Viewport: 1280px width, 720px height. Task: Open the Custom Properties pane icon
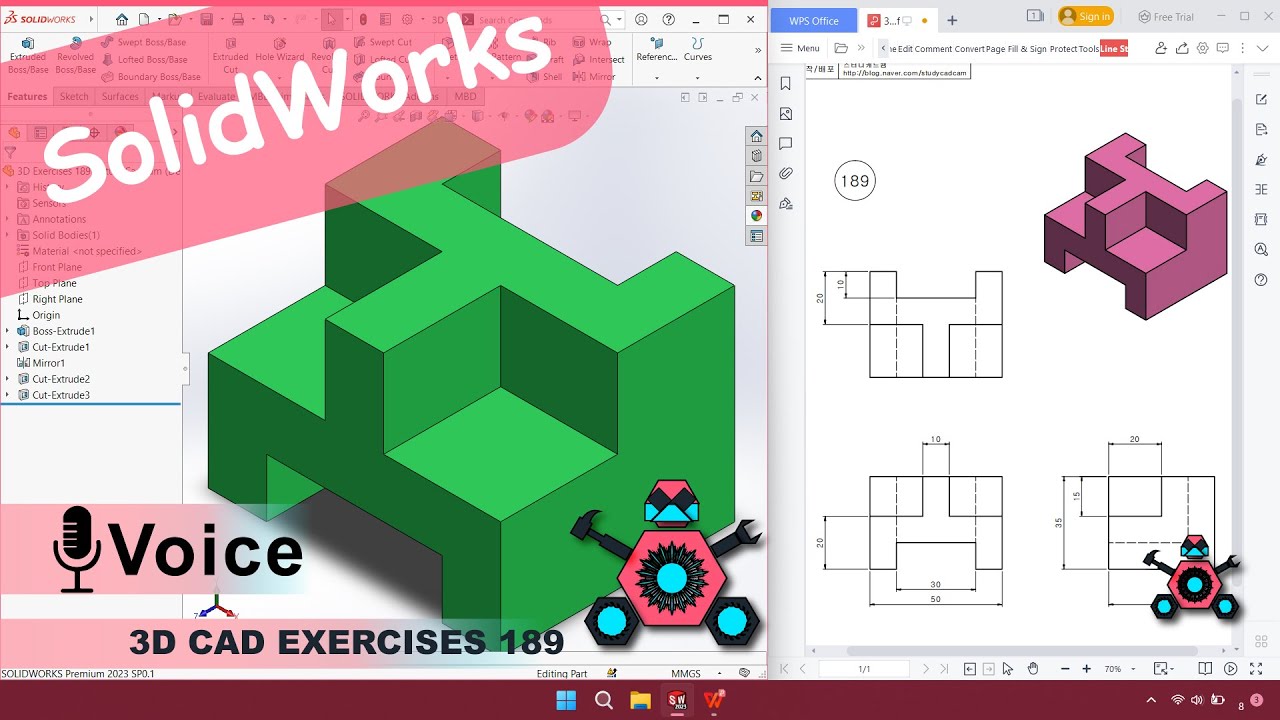click(x=756, y=236)
